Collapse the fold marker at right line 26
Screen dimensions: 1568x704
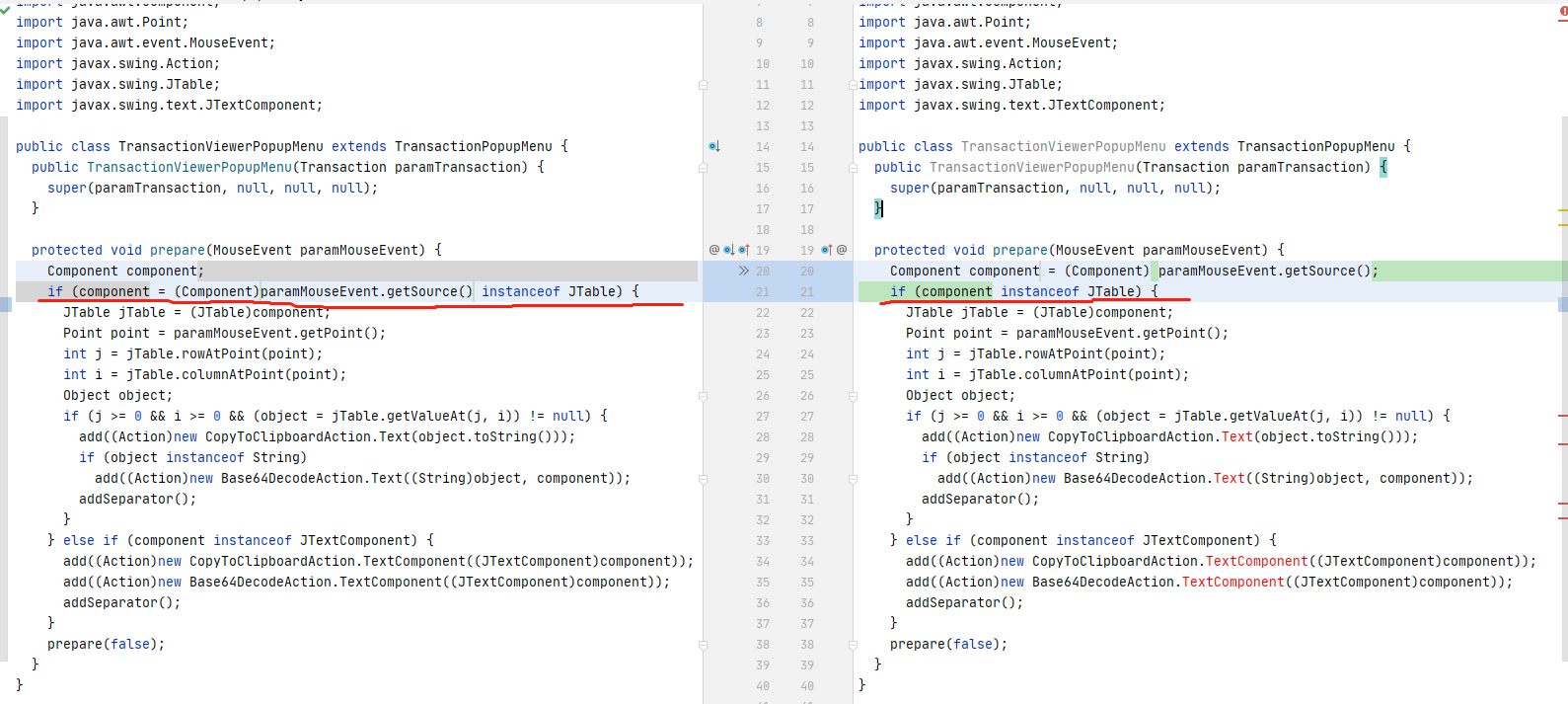tap(854, 396)
